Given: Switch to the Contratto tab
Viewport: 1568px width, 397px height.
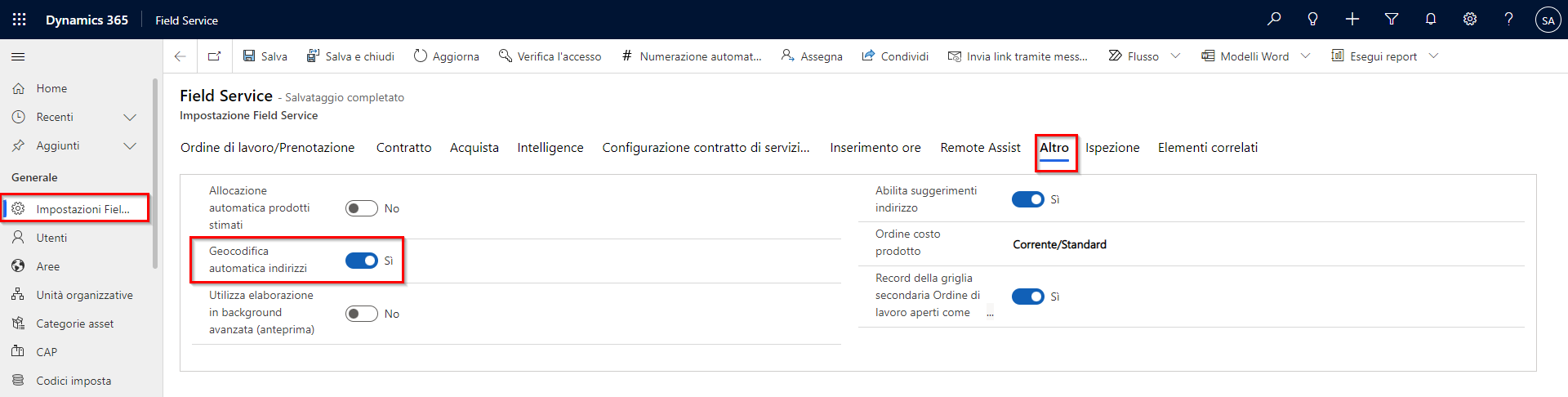Looking at the screenshot, I should [403, 148].
